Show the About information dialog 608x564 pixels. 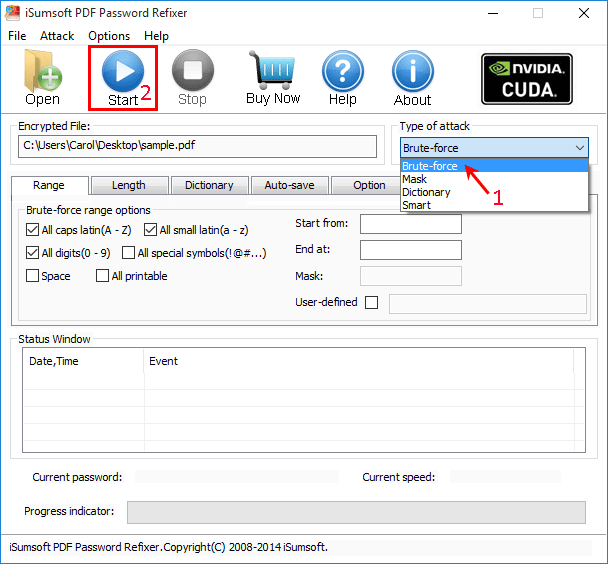tap(413, 78)
